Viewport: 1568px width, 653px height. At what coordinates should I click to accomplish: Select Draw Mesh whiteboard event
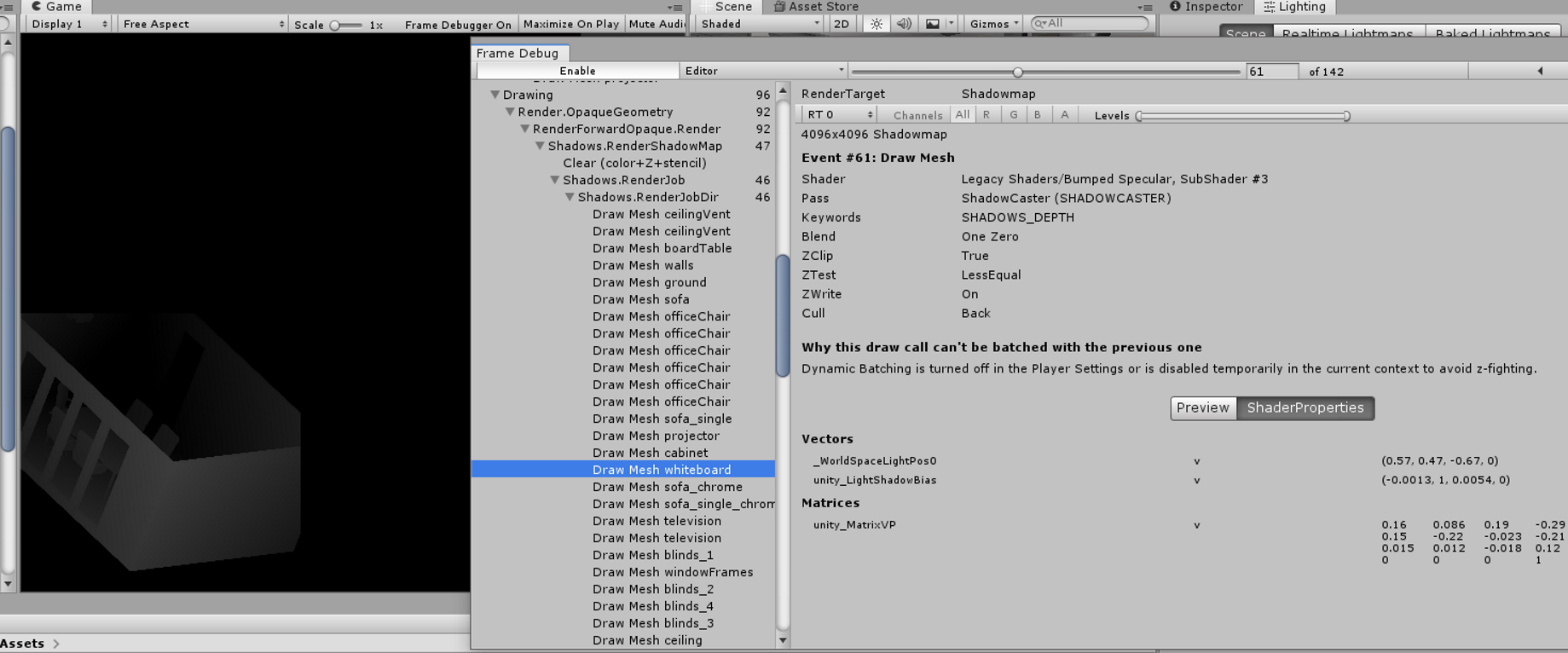click(x=624, y=470)
